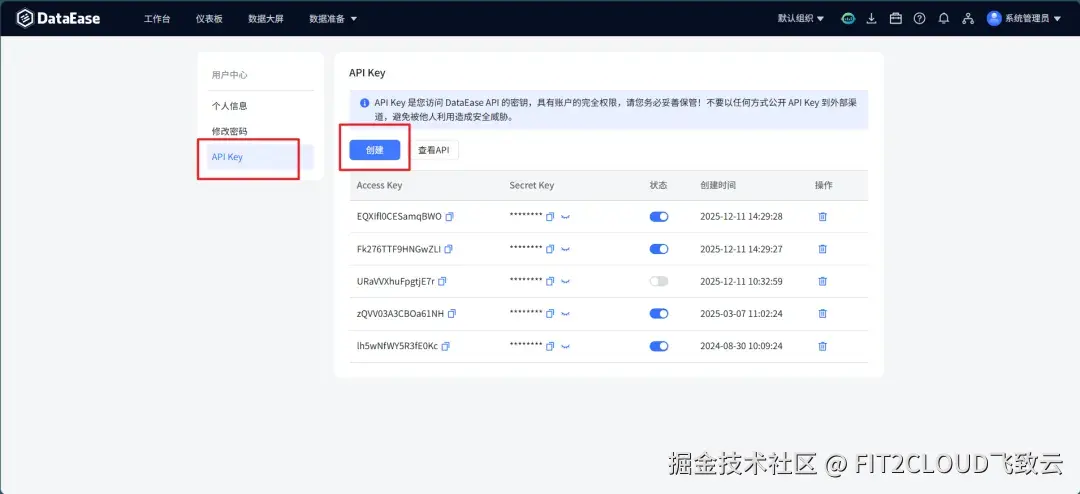Disable the lh5wNfWY5R3fE0Kc key switch

point(659,346)
